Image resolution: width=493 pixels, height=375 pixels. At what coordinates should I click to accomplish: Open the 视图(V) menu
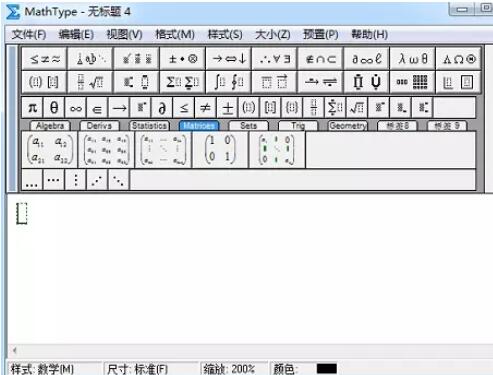[124, 34]
